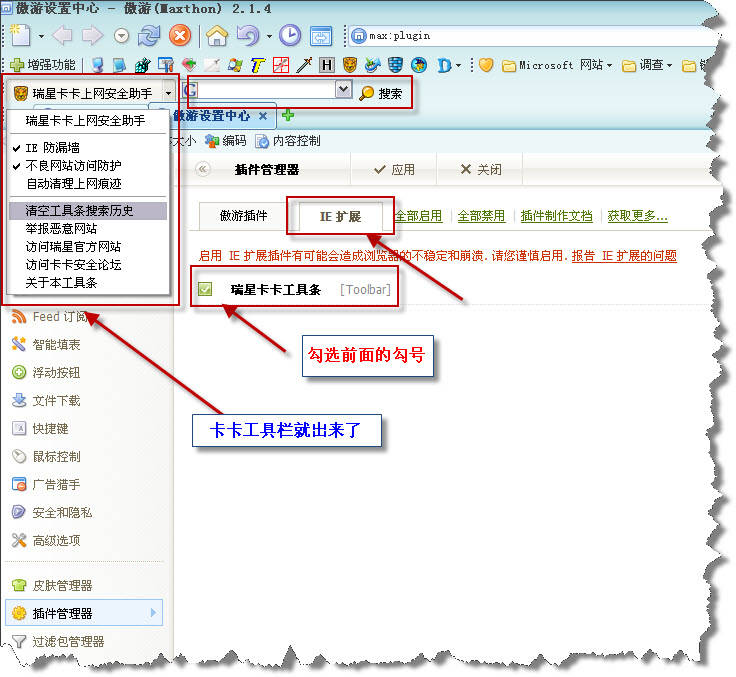Go to the home page icon
The height and width of the screenshot is (677, 736).
[x=217, y=36]
